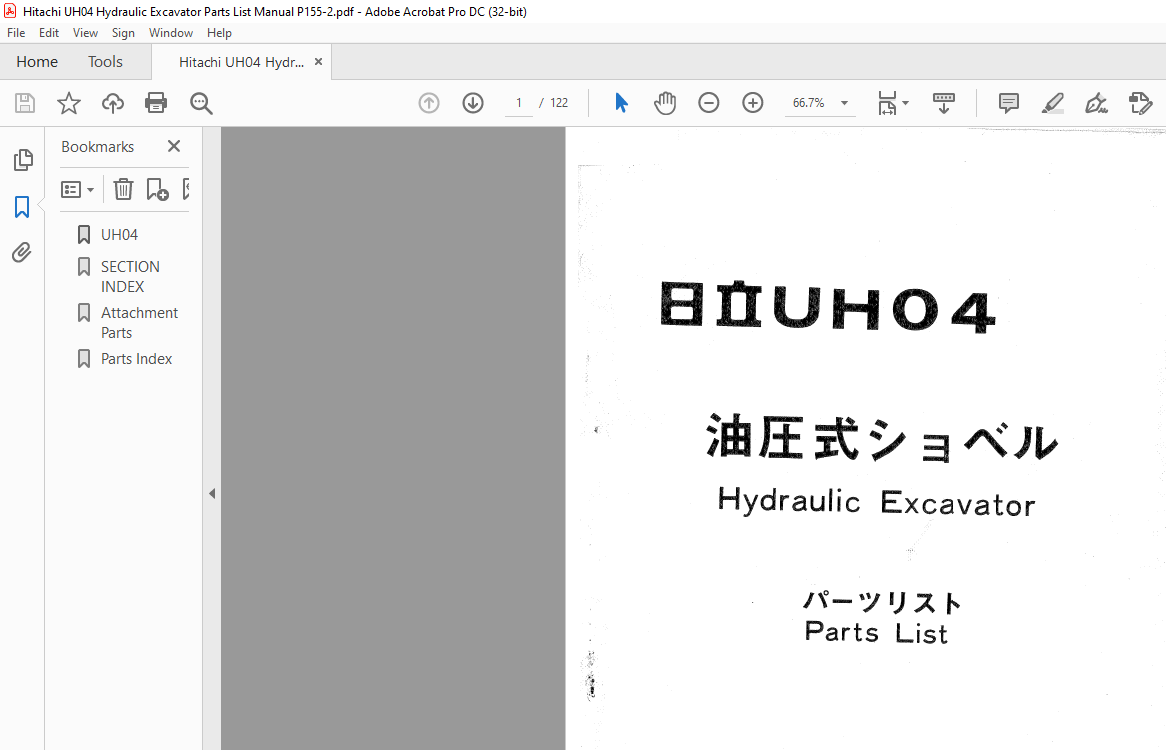The height and width of the screenshot is (750, 1166).
Task: Open the Sign menu
Action: [x=123, y=33]
